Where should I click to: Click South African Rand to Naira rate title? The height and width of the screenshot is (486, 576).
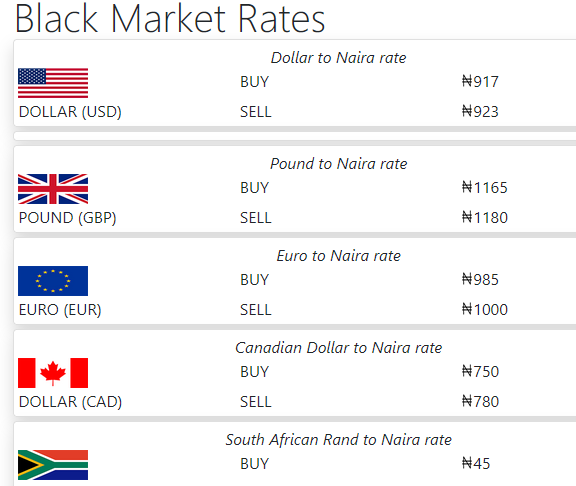tap(338, 440)
